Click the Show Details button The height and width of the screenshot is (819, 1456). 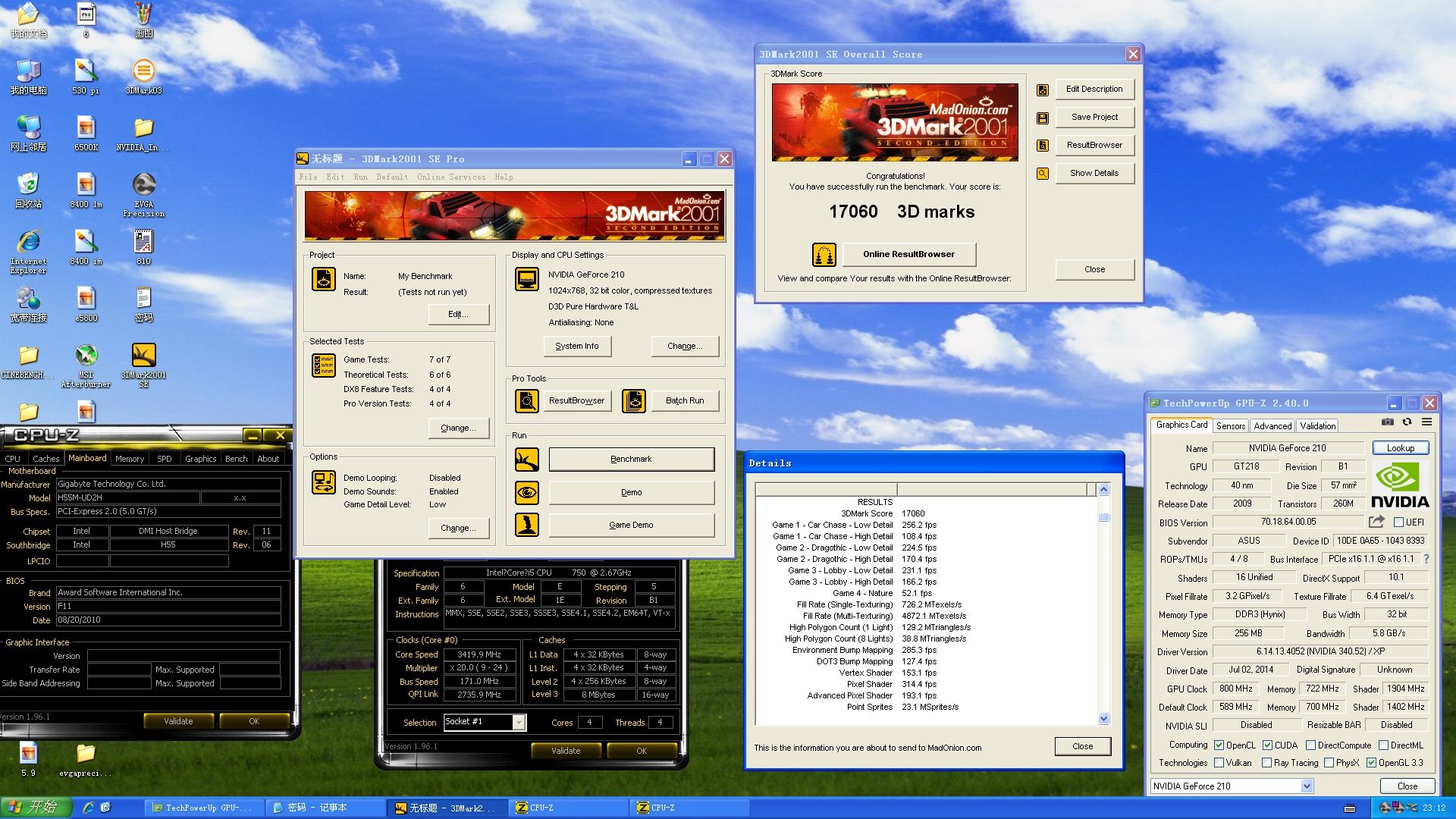(1094, 174)
